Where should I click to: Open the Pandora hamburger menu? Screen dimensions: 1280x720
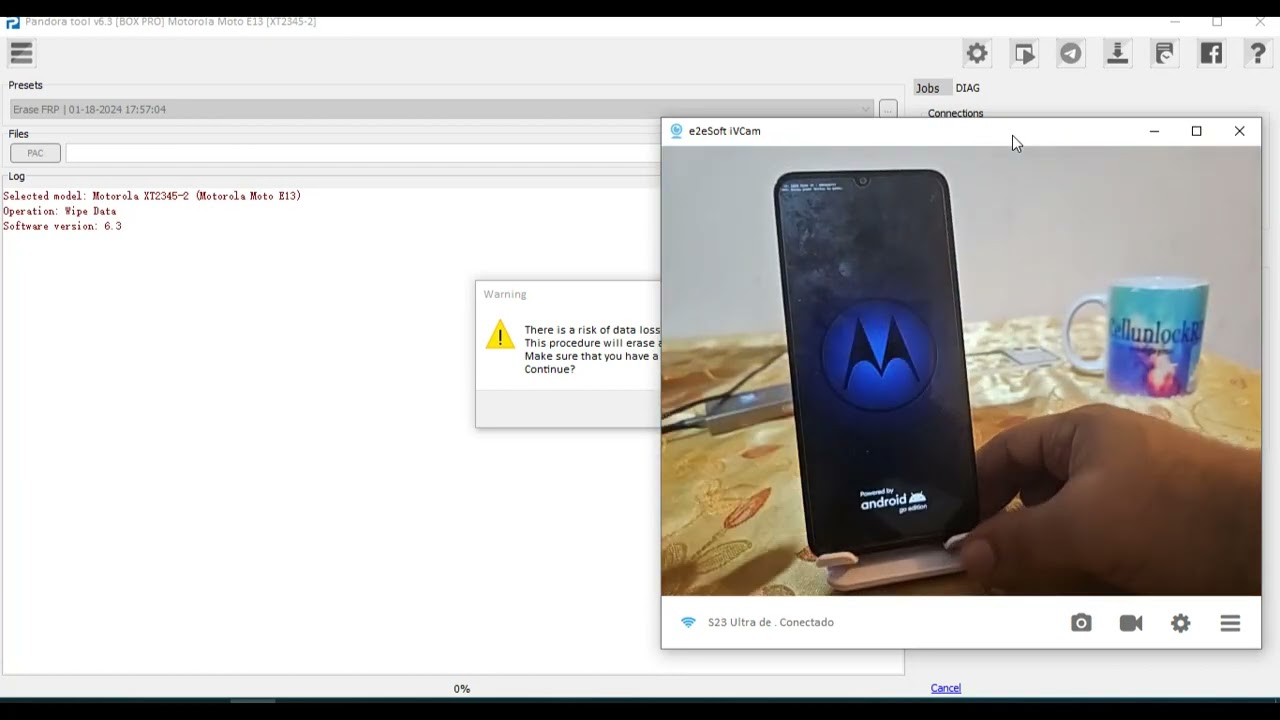(x=21, y=53)
